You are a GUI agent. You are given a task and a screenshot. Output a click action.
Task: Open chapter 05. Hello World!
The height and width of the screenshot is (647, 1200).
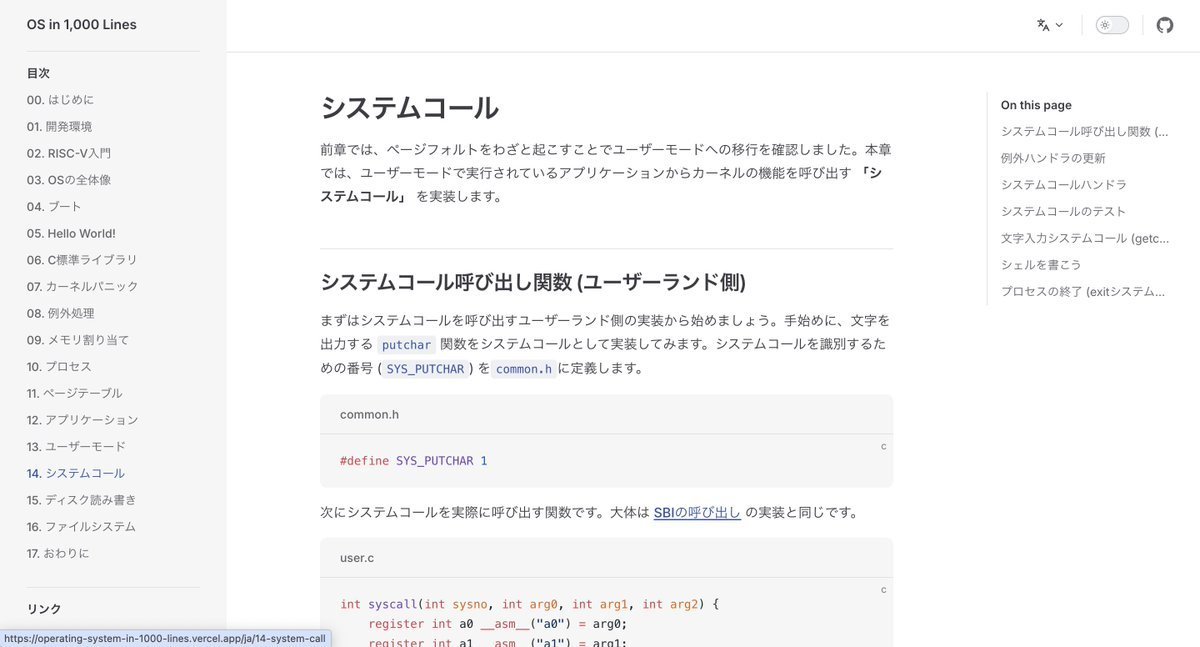pyautogui.click(x=71, y=233)
